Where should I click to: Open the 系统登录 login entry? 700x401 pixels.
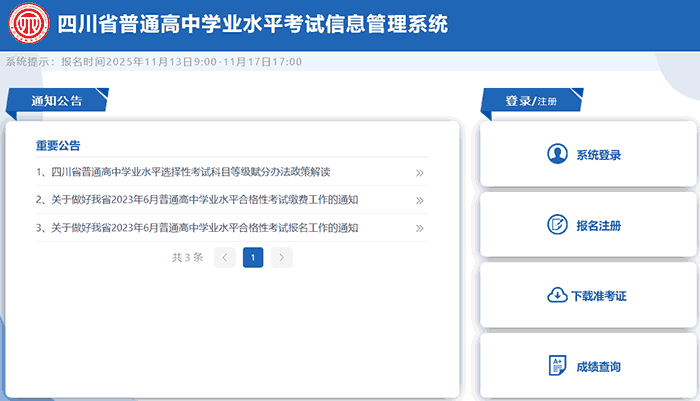[588, 154]
